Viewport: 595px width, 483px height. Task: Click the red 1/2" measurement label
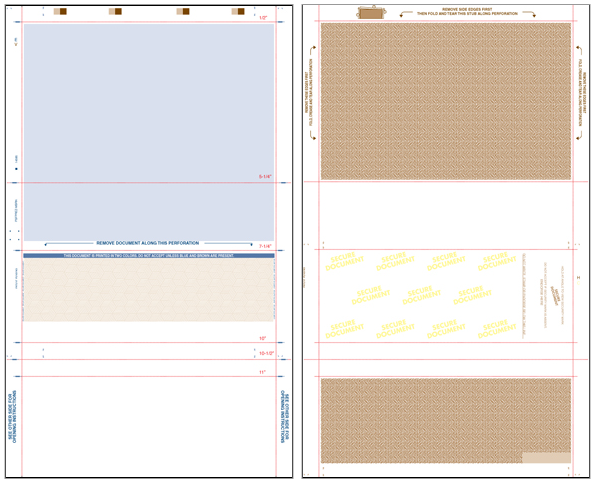point(263,18)
